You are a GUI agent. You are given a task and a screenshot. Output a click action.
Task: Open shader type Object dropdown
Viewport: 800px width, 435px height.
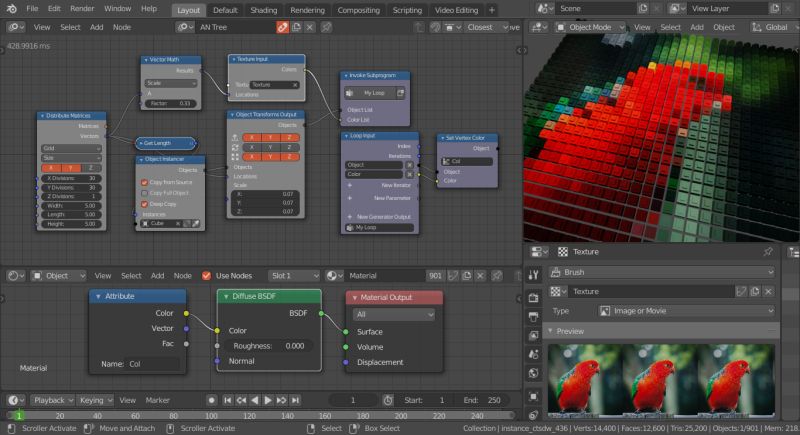58,275
